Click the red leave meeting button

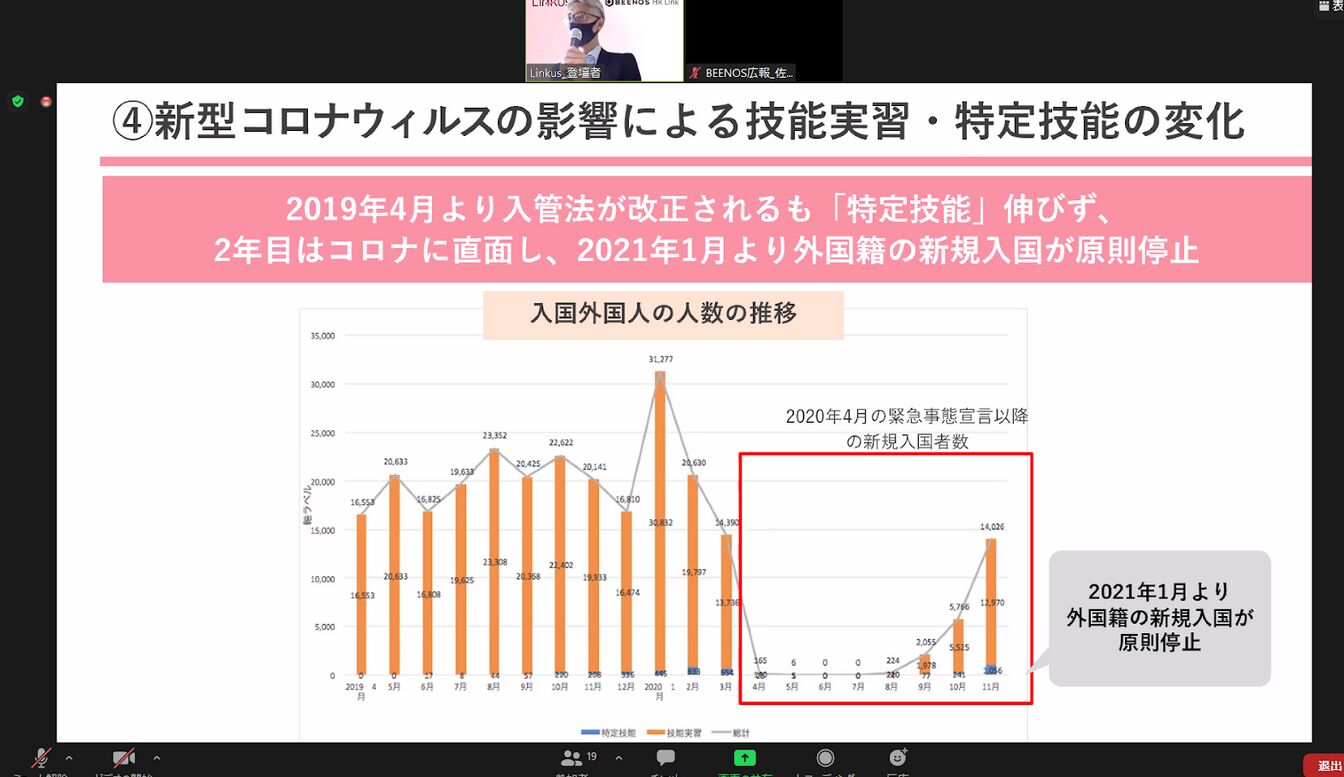tap(1325, 765)
